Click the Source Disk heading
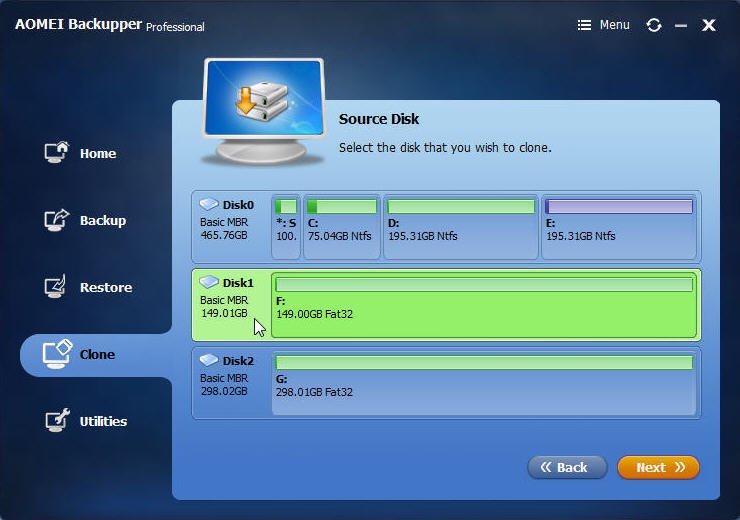 click(378, 119)
